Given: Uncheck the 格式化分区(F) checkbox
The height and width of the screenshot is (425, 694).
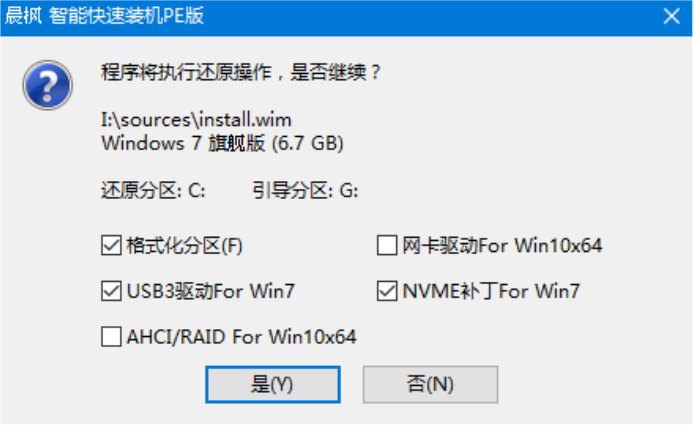Looking at the screenshot, I should 111,246.
